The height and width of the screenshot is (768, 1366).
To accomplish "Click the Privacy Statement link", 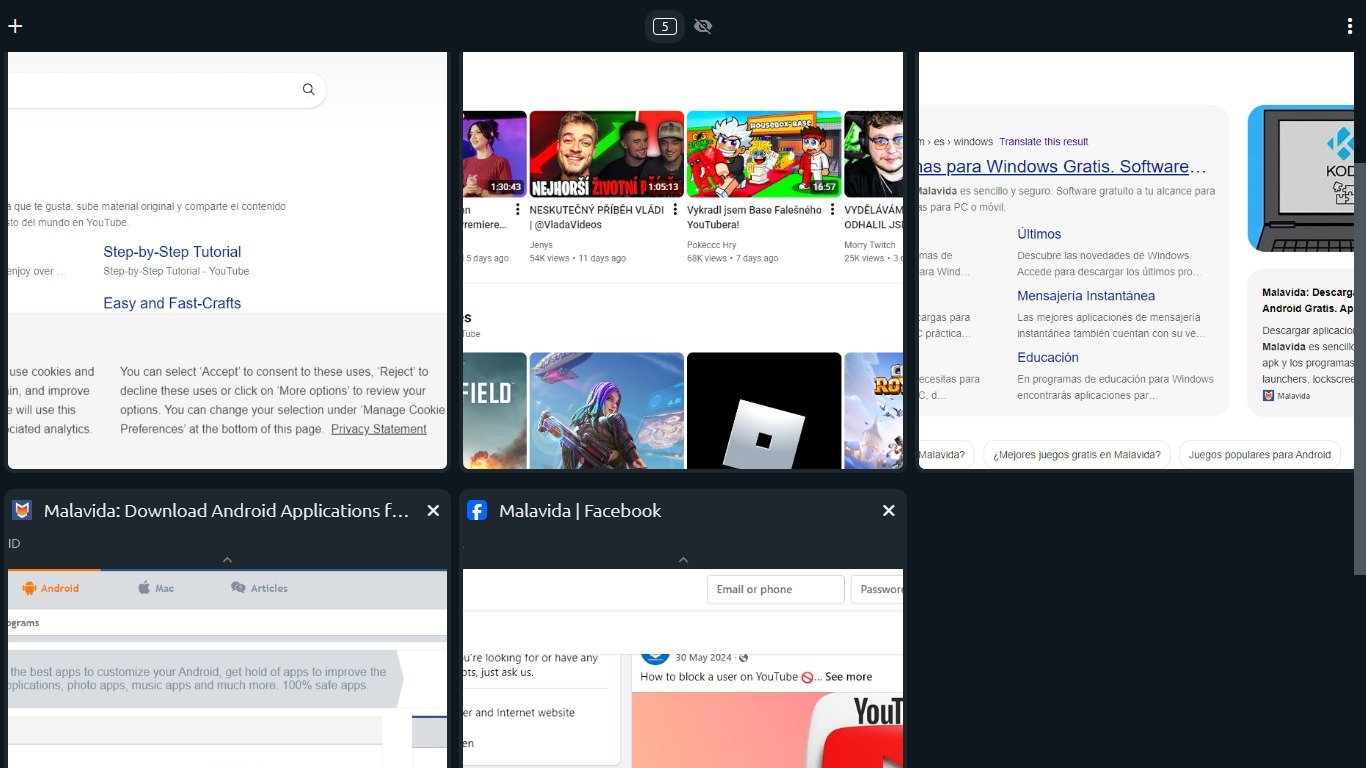I will click(x=378, y=429).
